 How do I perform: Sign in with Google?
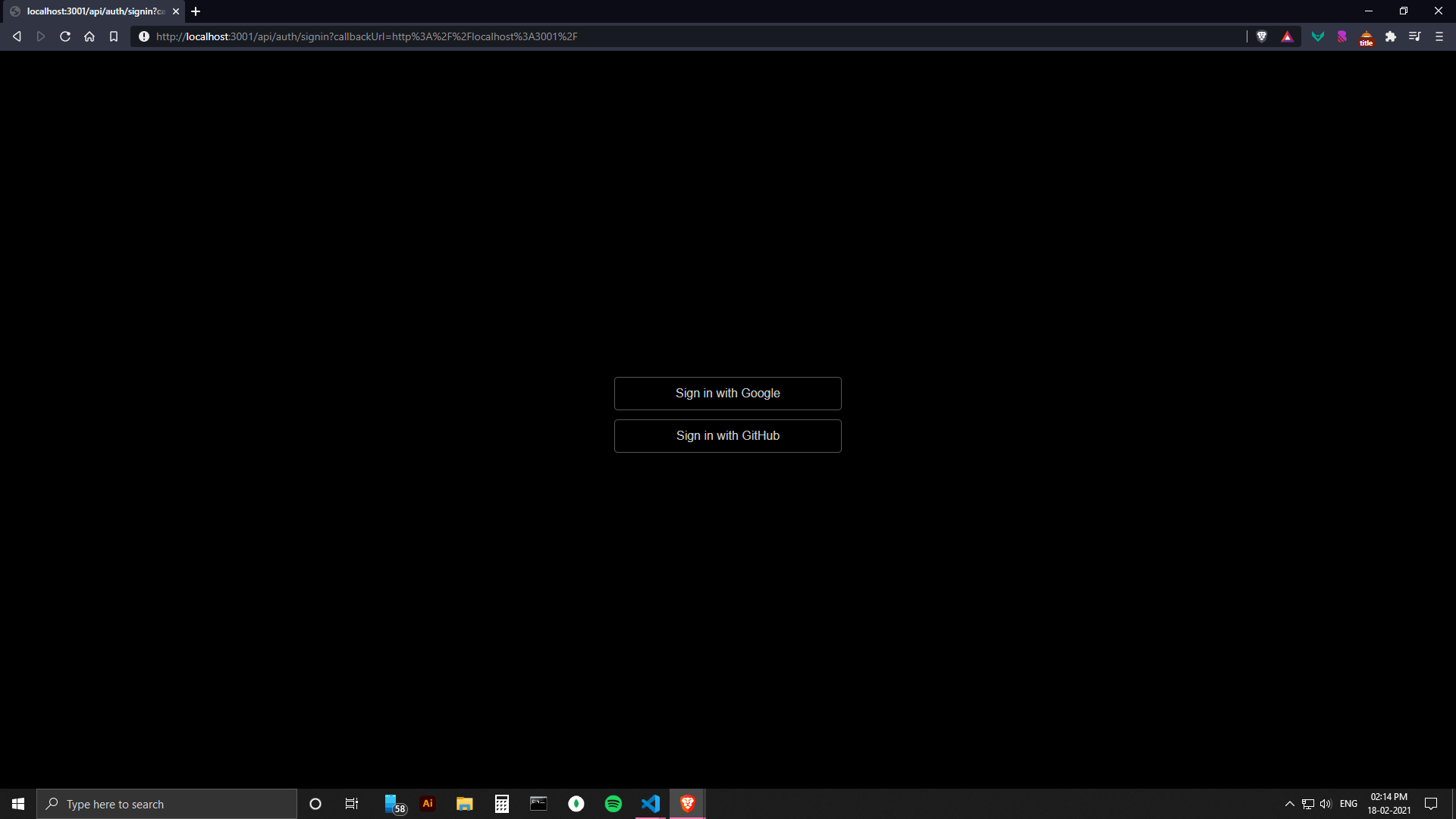[x=727, y=394]
